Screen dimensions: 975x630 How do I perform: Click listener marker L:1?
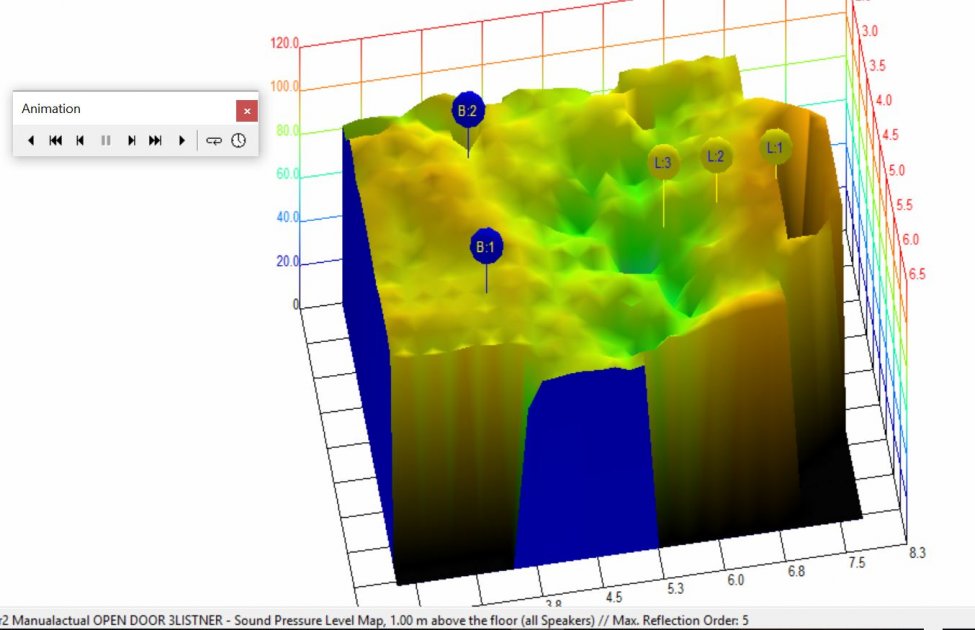775,147
